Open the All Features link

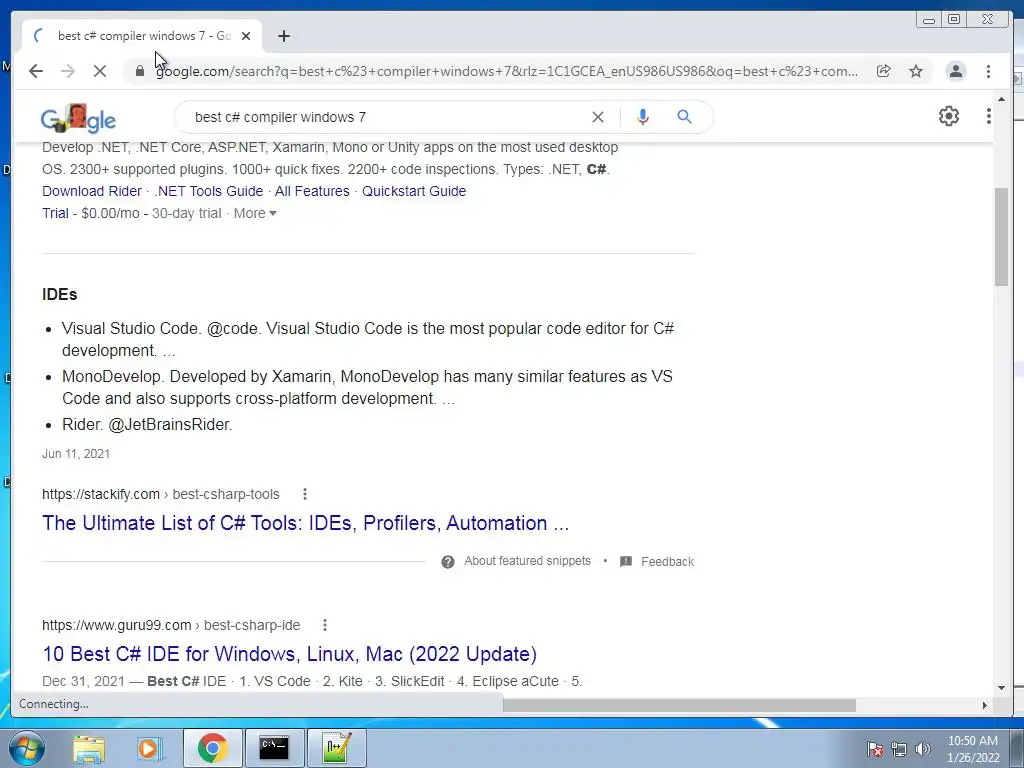312,191
